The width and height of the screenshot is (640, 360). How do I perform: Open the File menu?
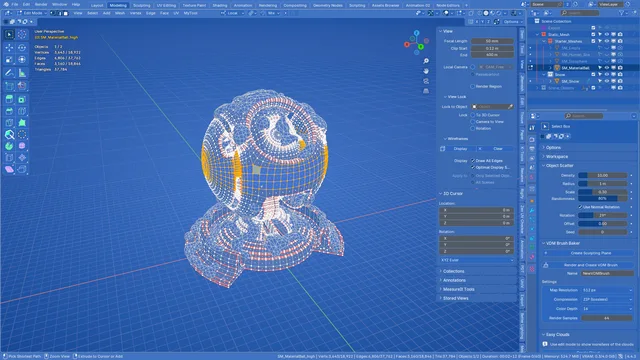pyautogui.click(x=15, y=4)
